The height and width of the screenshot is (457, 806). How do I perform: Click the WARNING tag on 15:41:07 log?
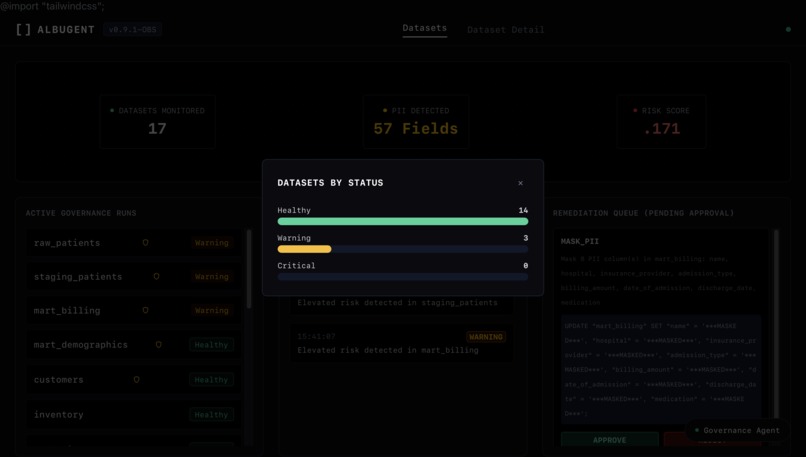[x=486, y=337]
